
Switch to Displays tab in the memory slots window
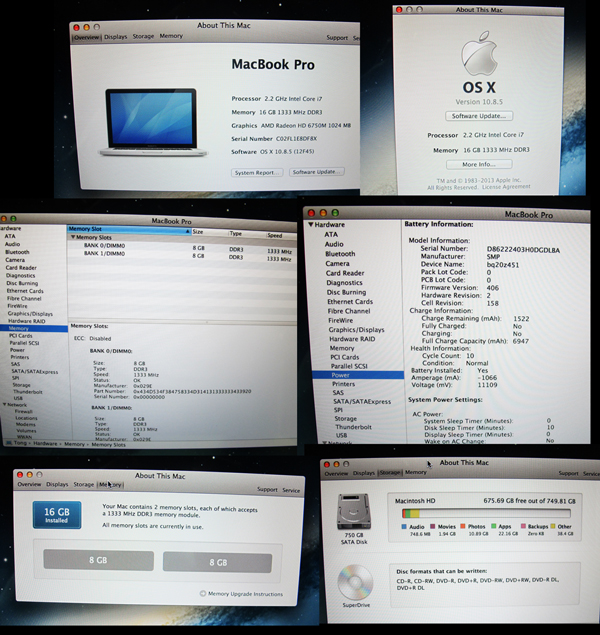[57, 484]
